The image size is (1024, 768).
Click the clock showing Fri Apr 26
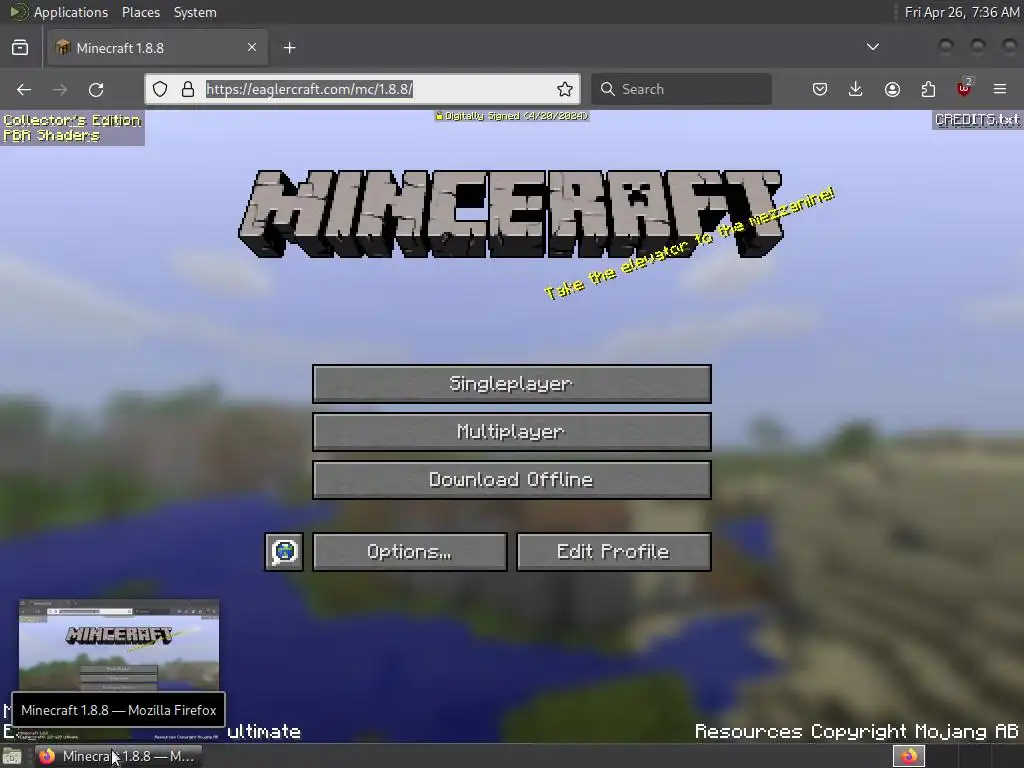click(961, 12)
